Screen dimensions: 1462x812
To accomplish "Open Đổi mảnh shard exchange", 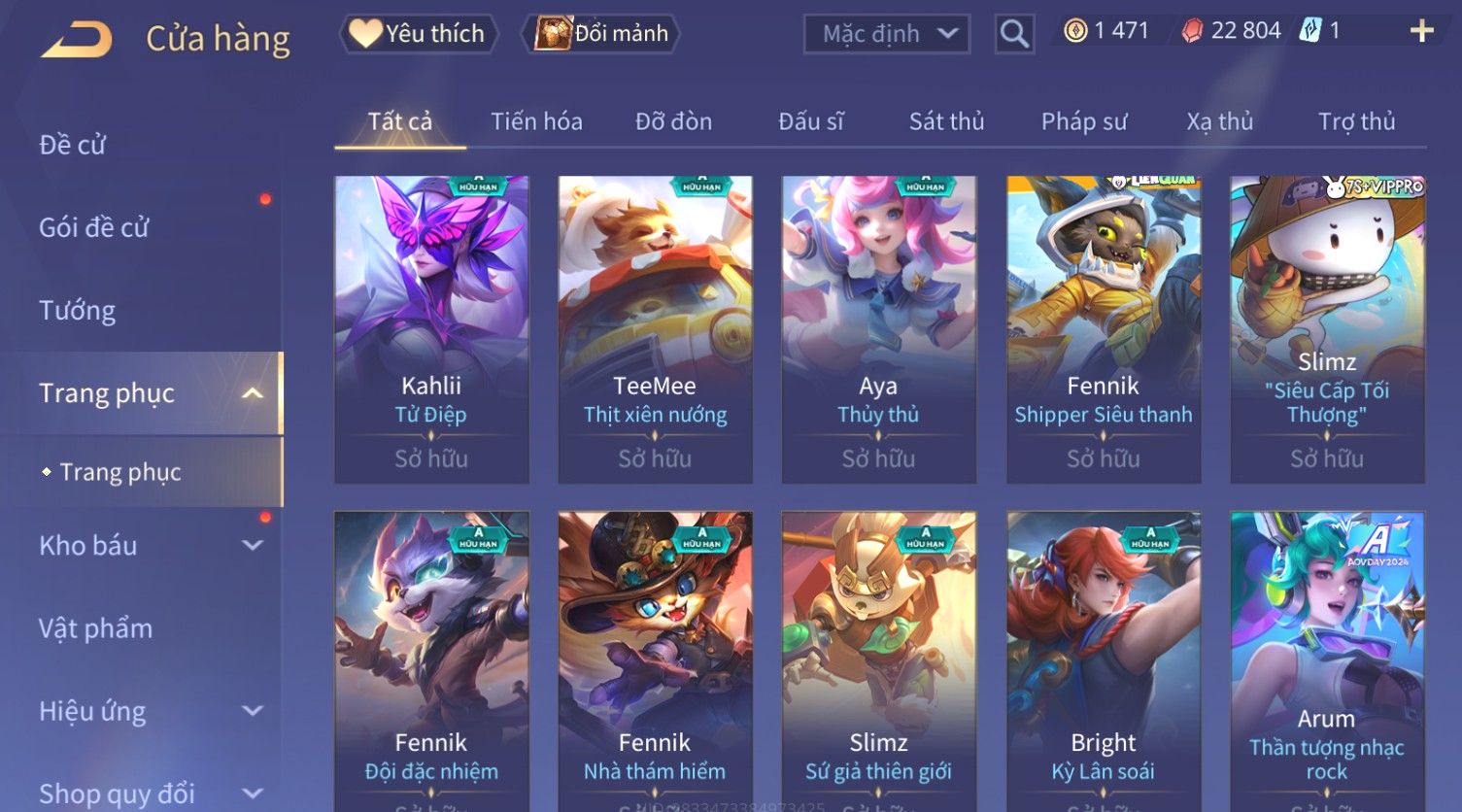I will point(601,34).
